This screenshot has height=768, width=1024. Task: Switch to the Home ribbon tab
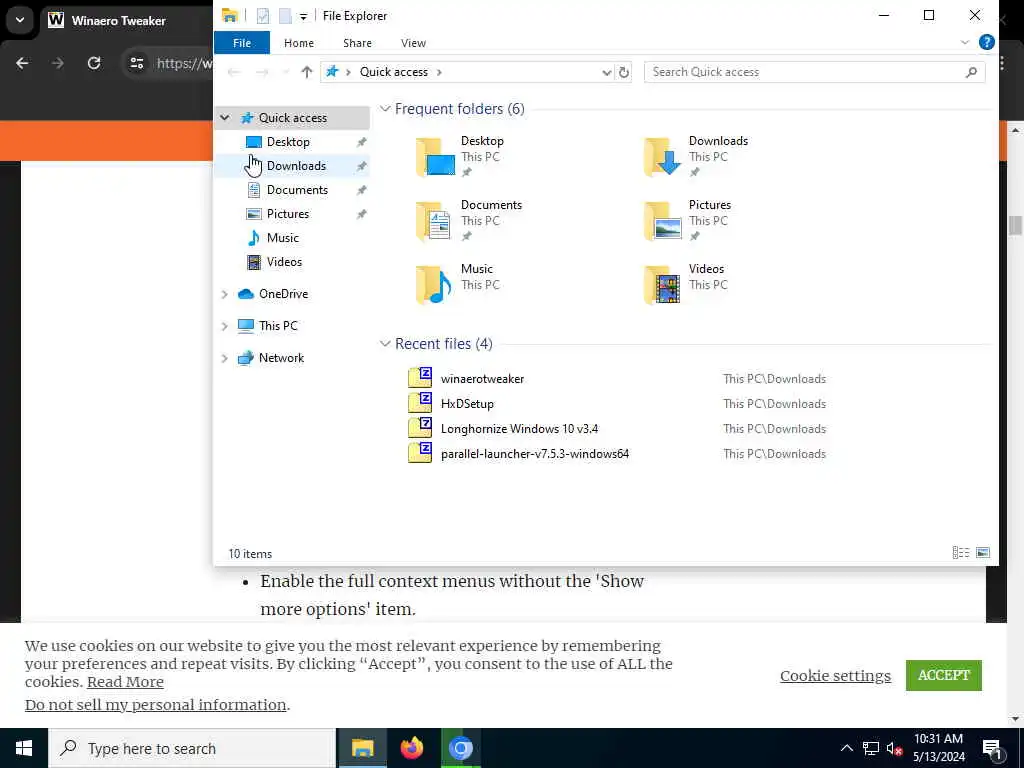pos(298,43)
